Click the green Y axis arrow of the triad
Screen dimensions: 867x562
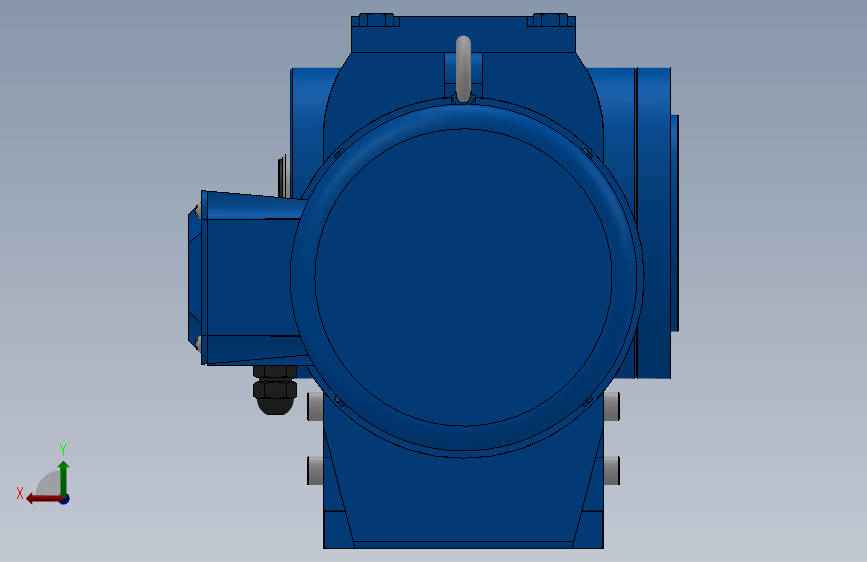(64, 479)
